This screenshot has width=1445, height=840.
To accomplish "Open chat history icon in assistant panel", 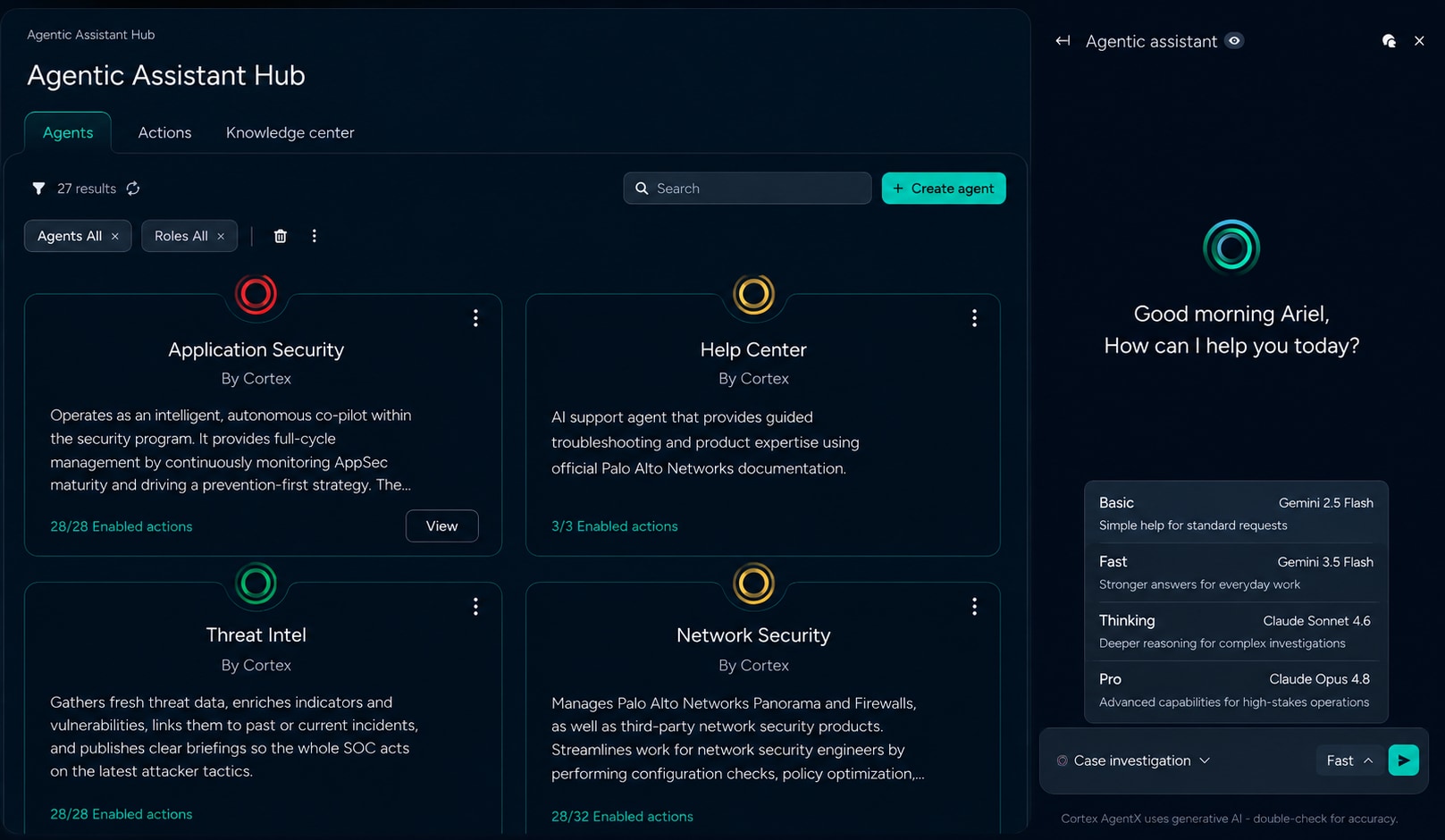I will tap(1389, 41).
